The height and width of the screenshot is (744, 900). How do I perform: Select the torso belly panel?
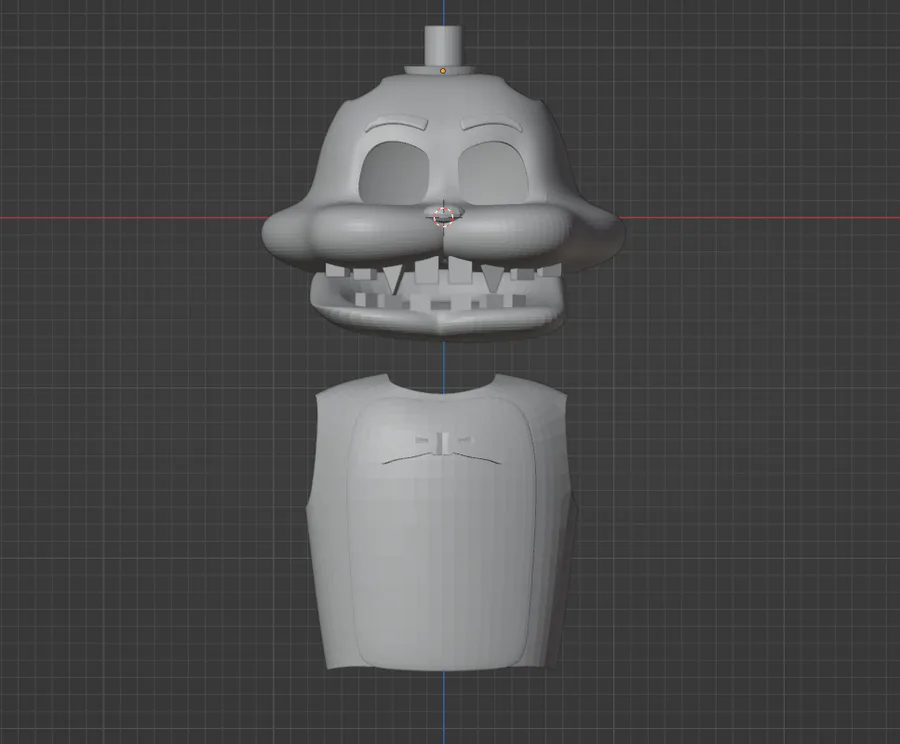click(442, 534)
